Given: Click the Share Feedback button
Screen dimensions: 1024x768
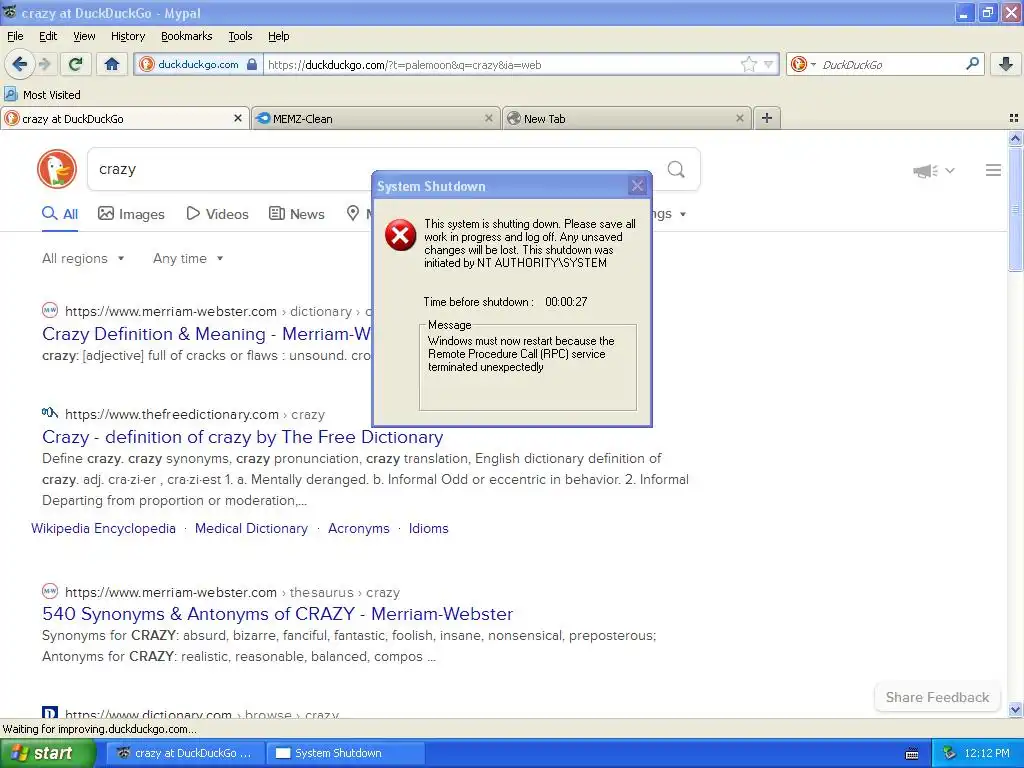Looking at the screenshot, I should click(x=937, y=697).
